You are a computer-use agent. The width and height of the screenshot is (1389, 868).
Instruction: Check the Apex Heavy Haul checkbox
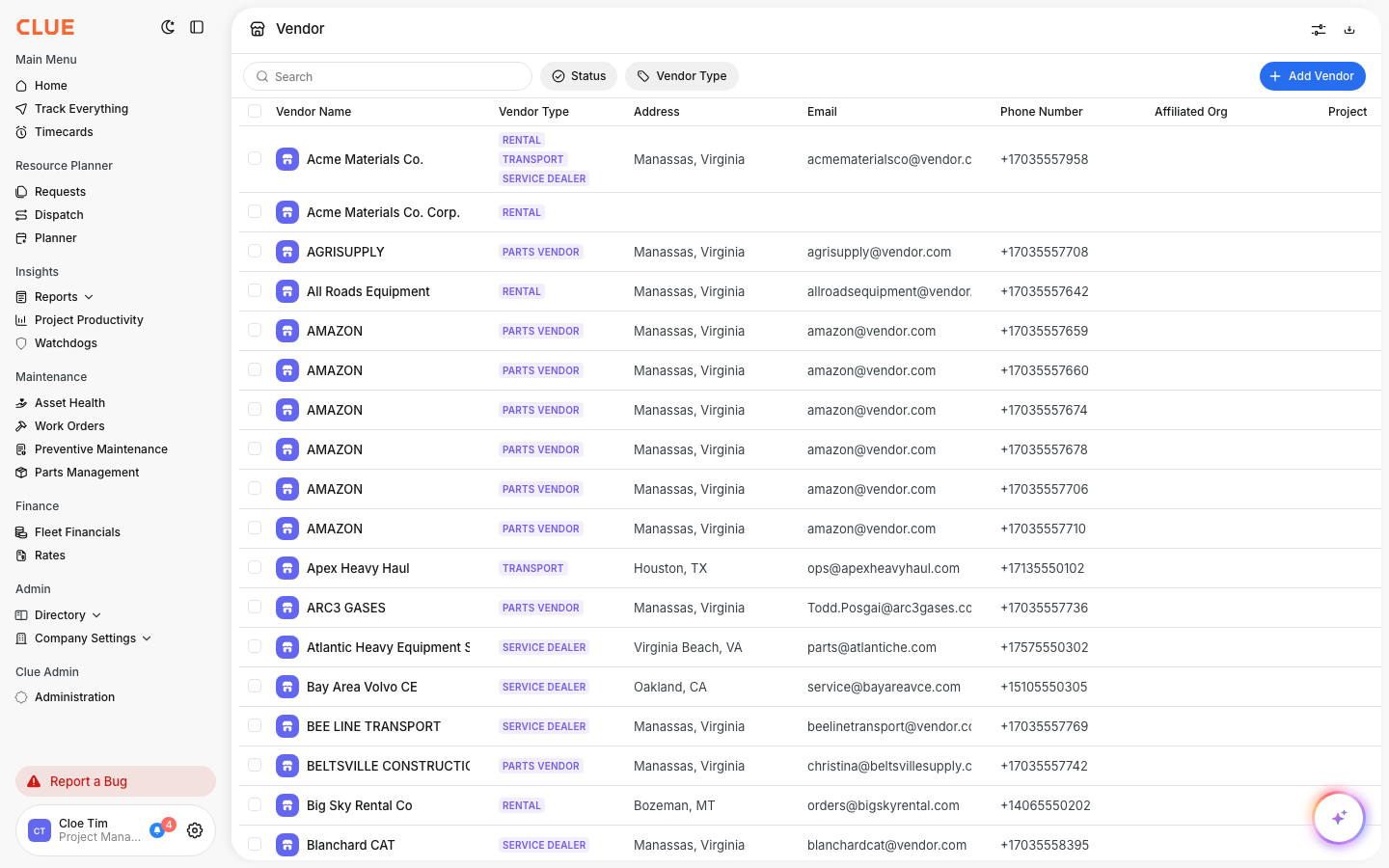(255, 567)
